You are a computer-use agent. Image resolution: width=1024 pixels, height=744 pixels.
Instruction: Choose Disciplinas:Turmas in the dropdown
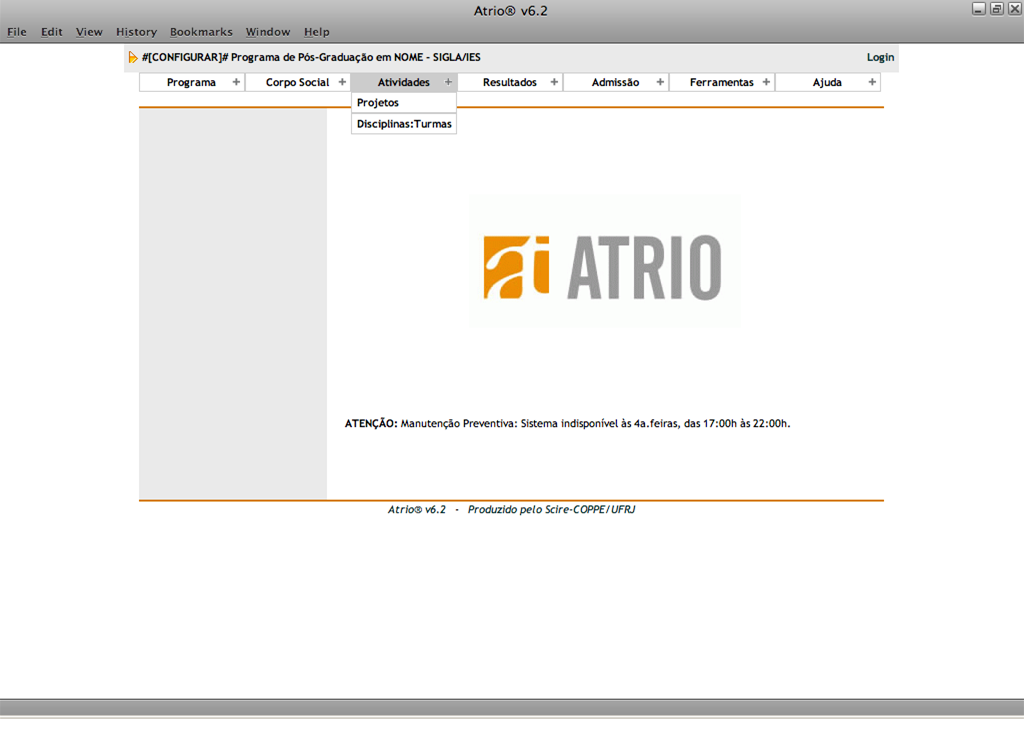[x=404, y=124]
